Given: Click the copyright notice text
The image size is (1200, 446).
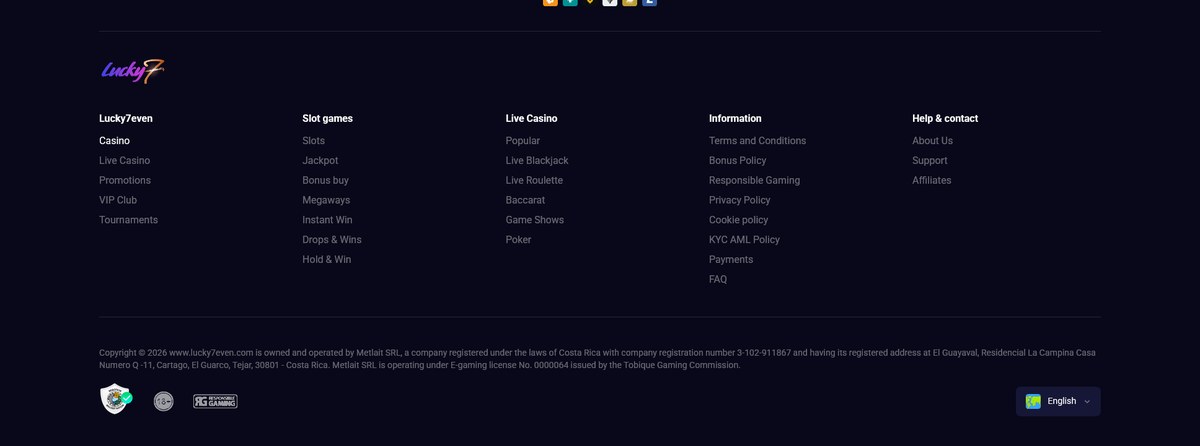Looking at the screenshot, I should 597,359.
